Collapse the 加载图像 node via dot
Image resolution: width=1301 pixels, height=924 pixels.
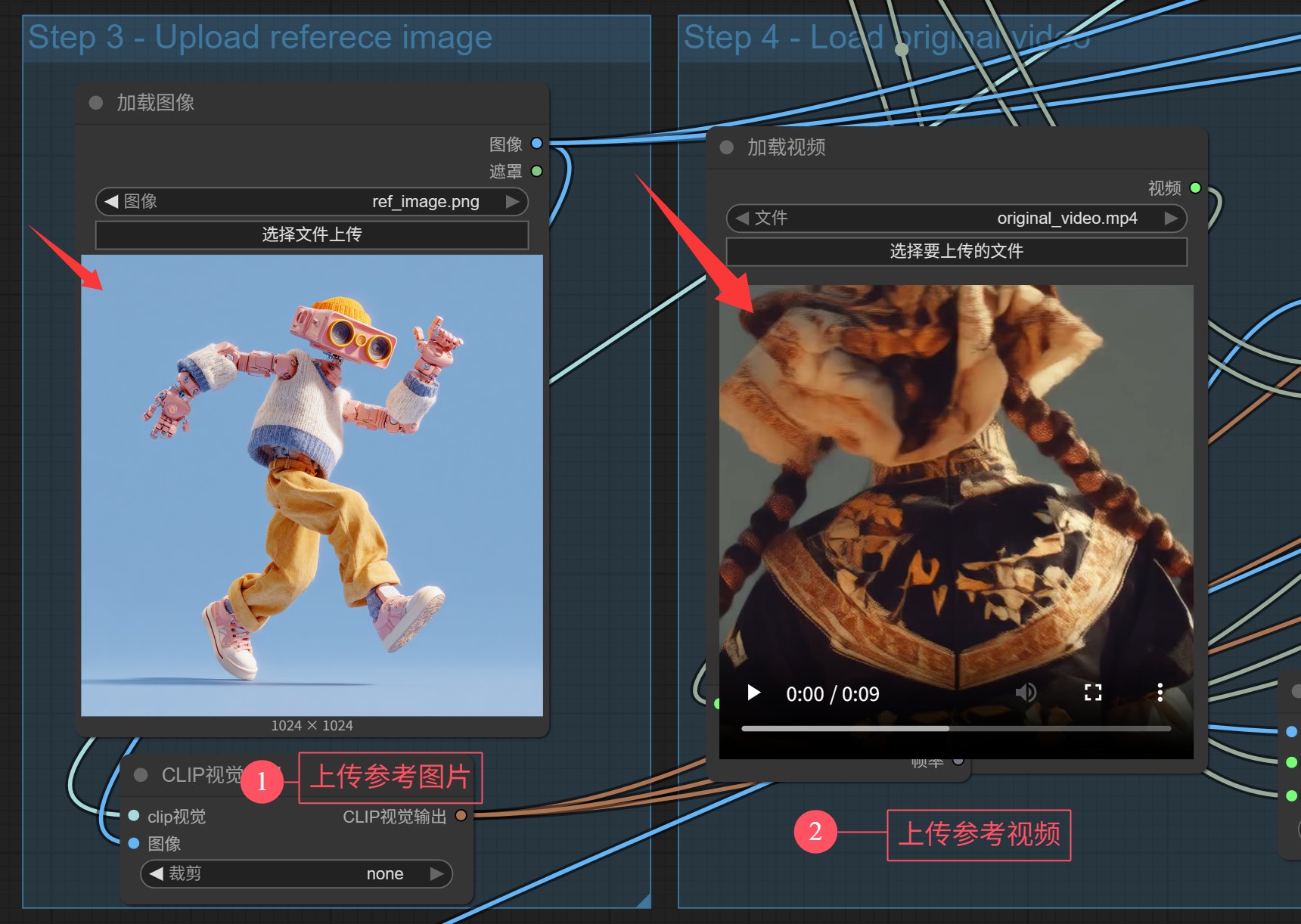click(x=96, y=103)
